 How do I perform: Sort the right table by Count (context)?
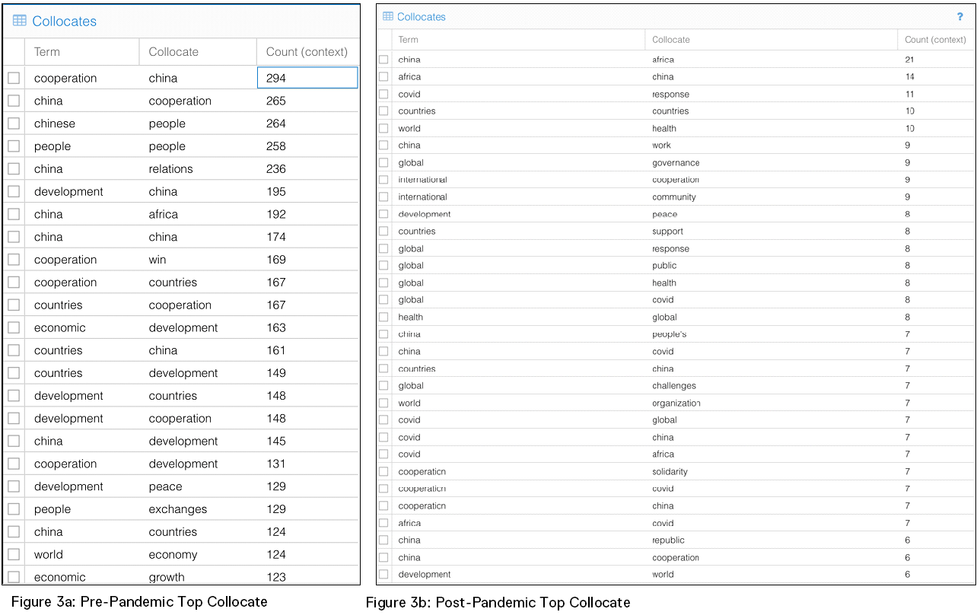point(934,39)
